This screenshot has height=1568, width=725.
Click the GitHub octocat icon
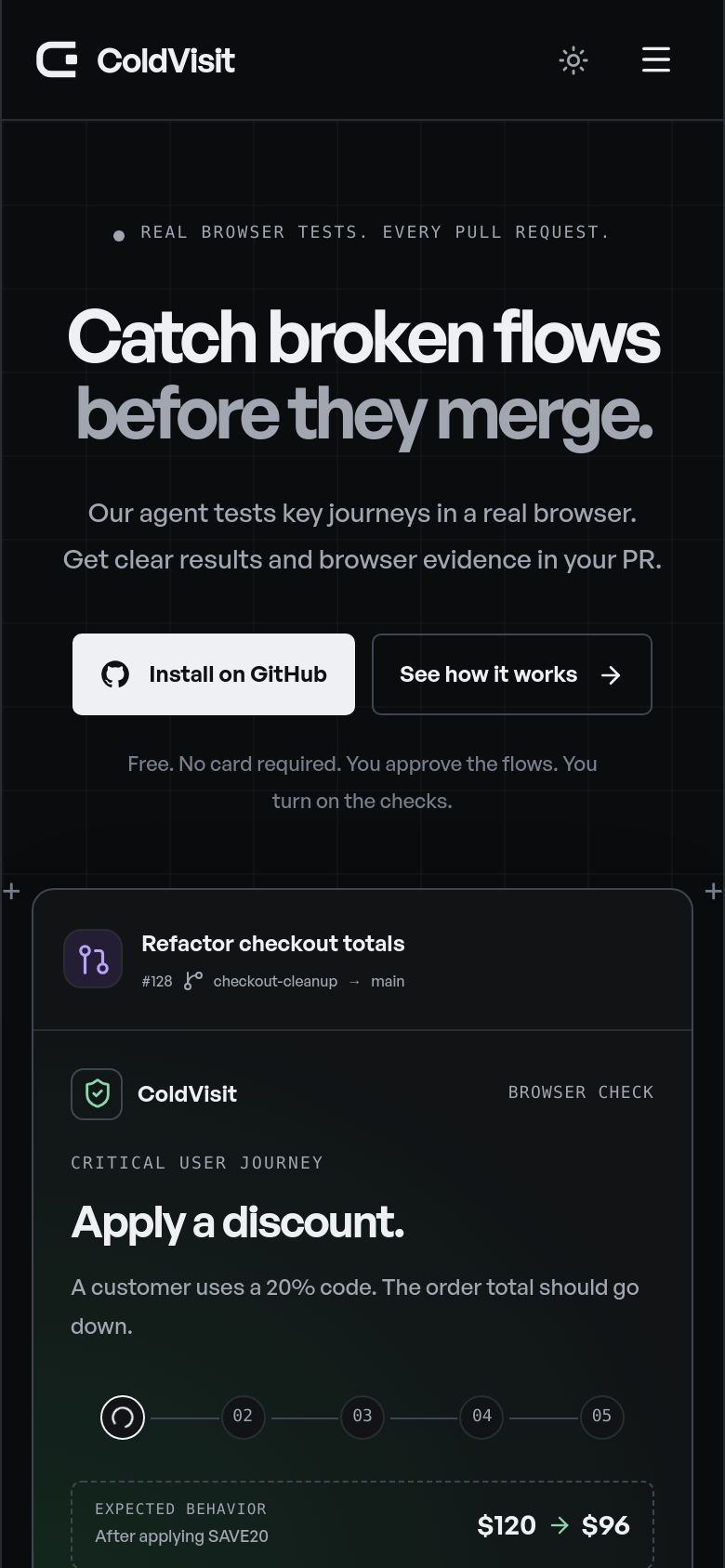(x=115, y=674)
